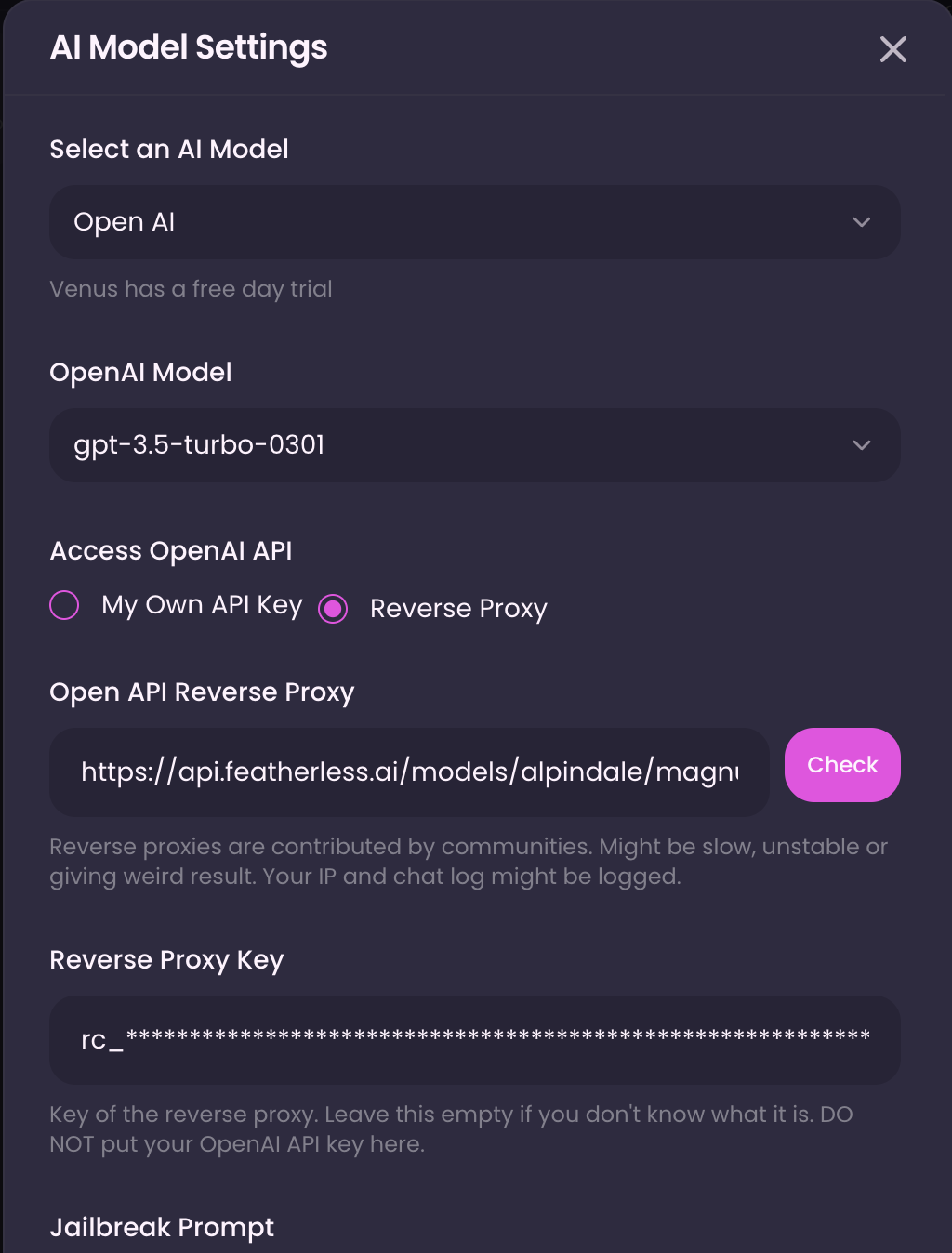Click the Select an AI Model label
Viewport: 952px width, 1253px height.
(x=169, y=150)
